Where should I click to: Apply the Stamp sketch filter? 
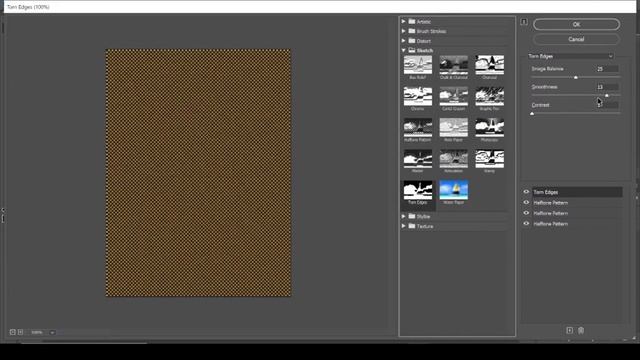(489, 159)
